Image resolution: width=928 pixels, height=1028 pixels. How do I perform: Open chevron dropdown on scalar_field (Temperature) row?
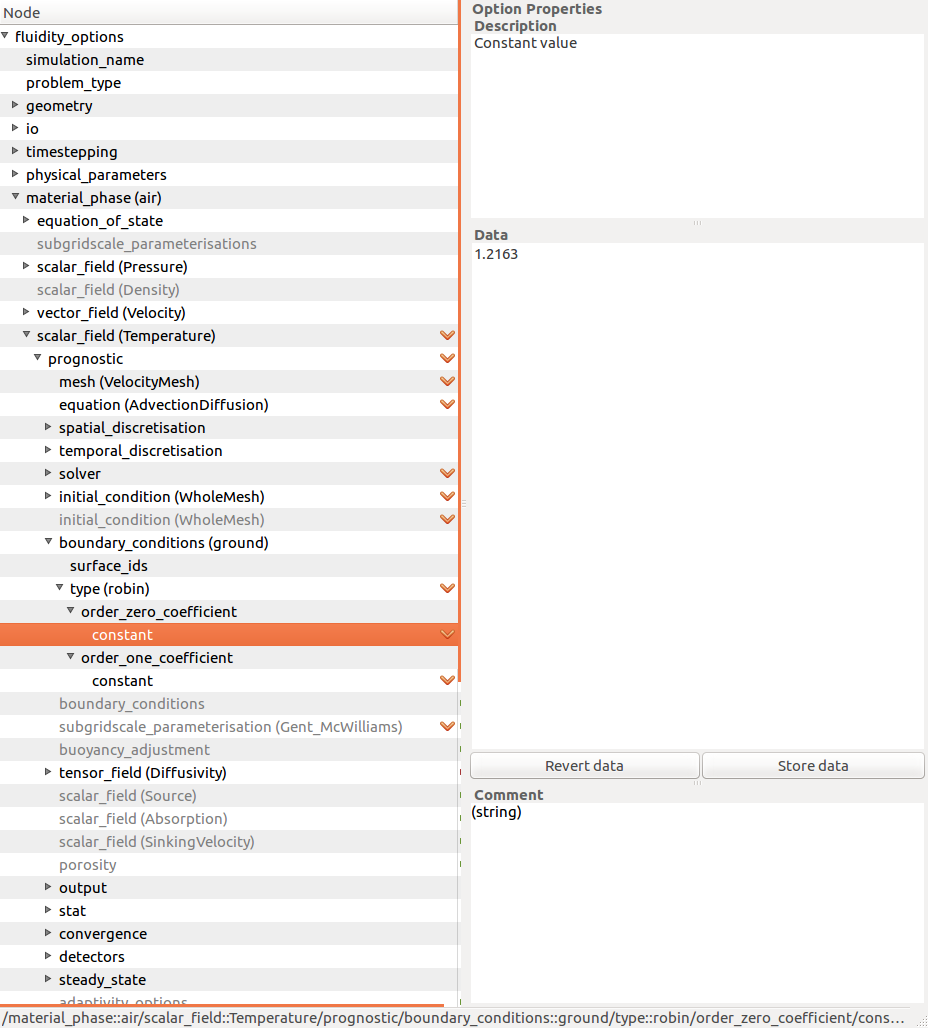447,336
